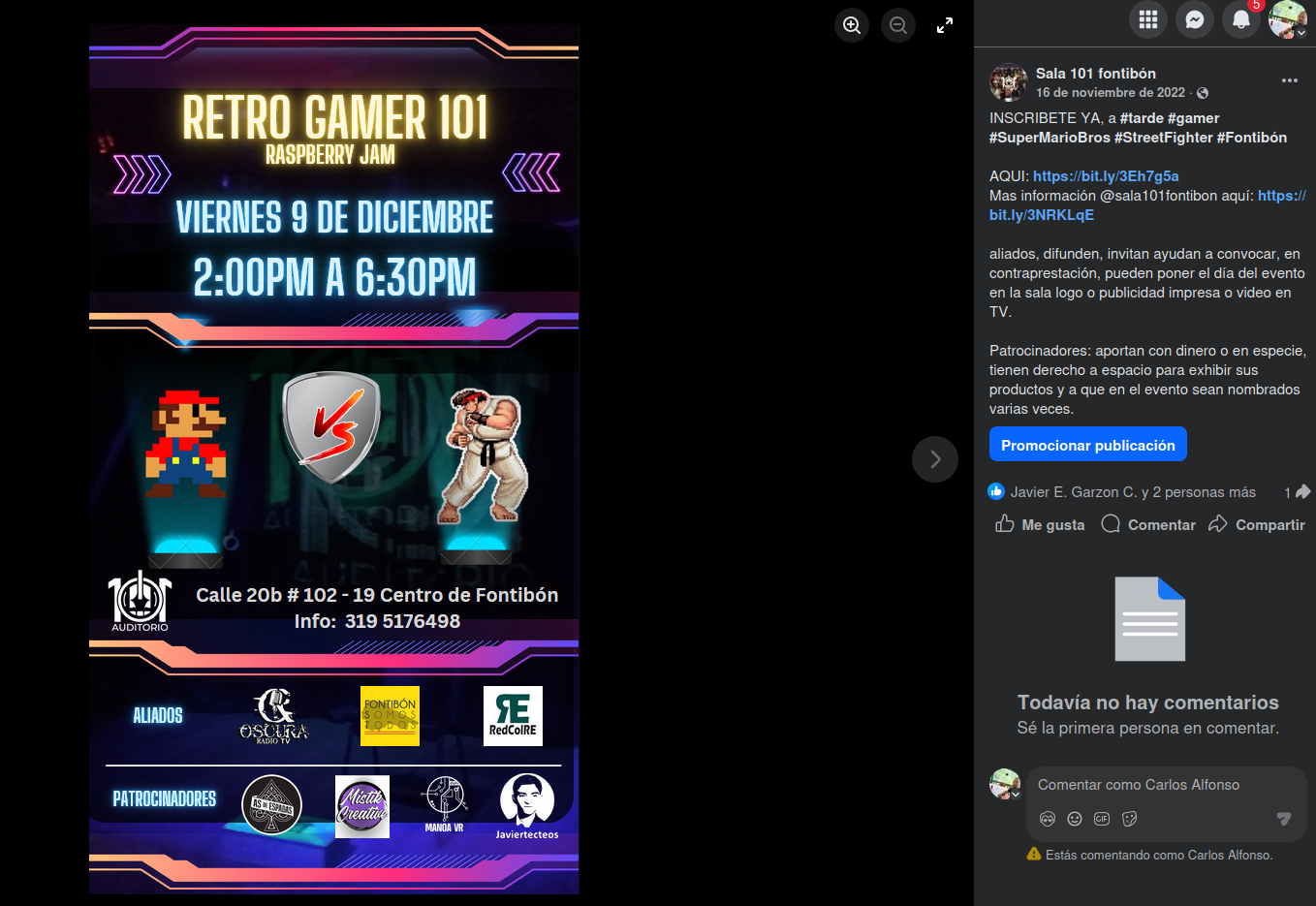
Task: Click Me gusta button
Action: pyautogui.click(x=1040, y=524)
